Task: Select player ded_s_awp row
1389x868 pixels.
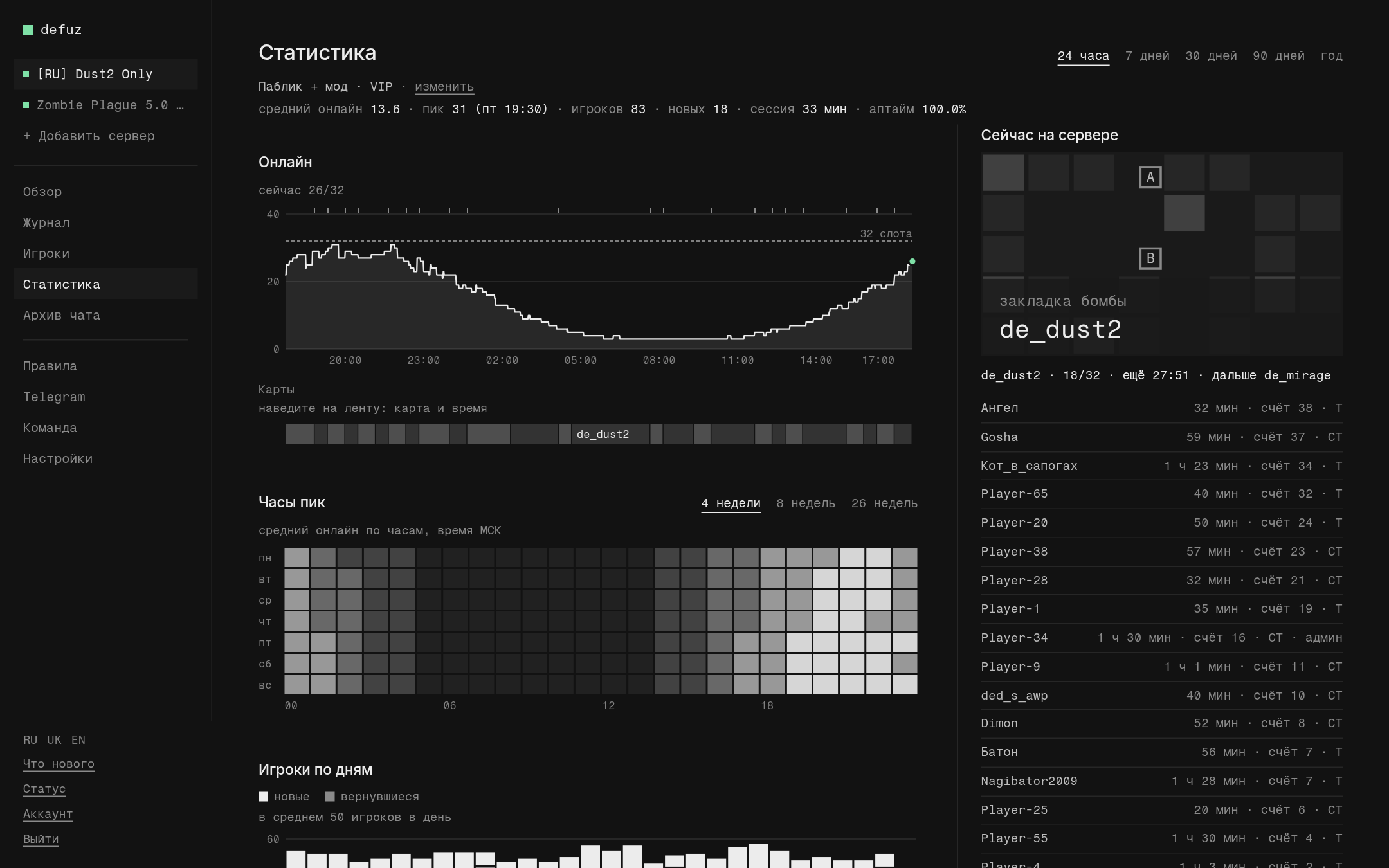Action: 1161,695
